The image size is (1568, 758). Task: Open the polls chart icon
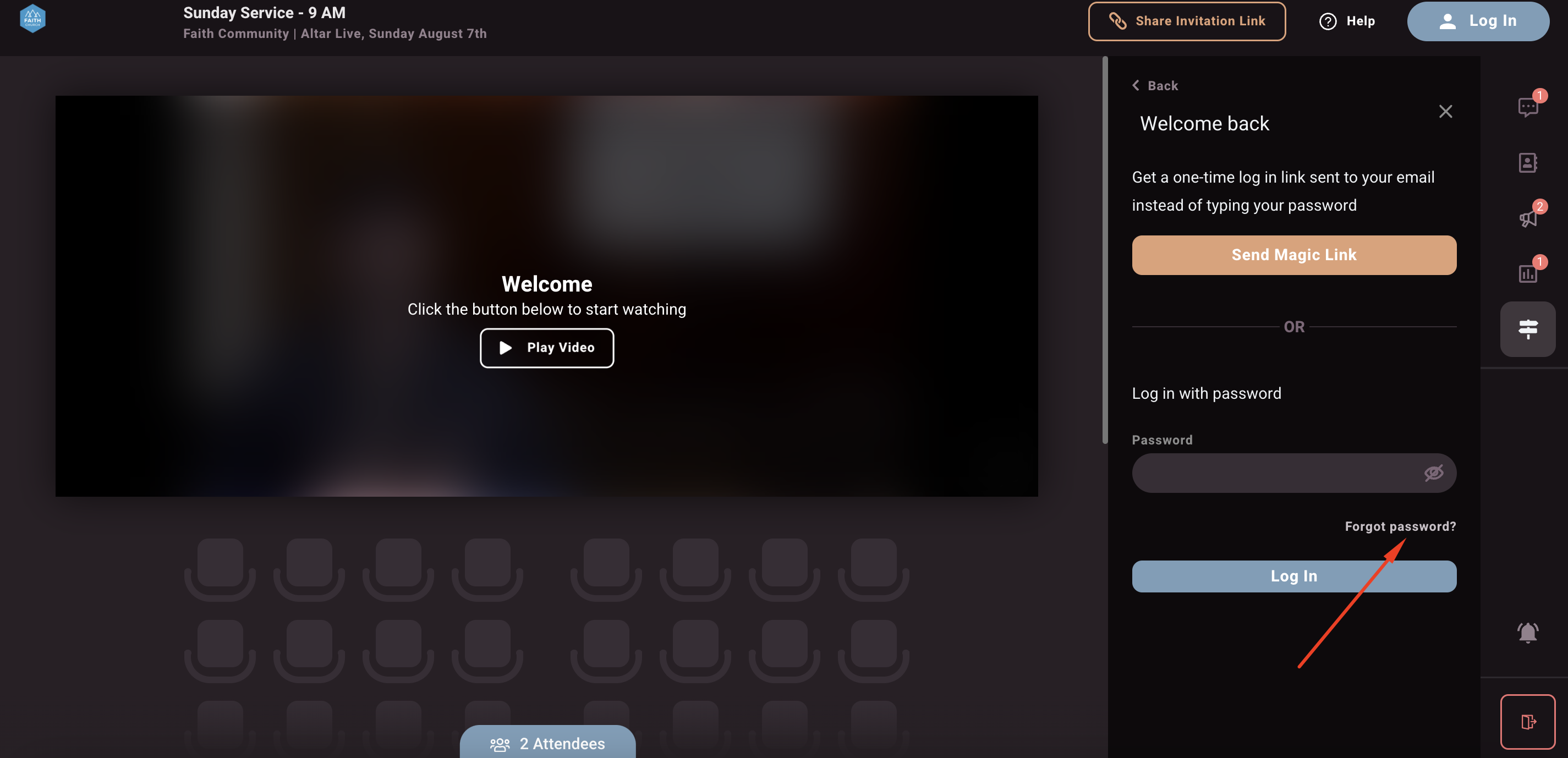click(x=1527, y=273)
